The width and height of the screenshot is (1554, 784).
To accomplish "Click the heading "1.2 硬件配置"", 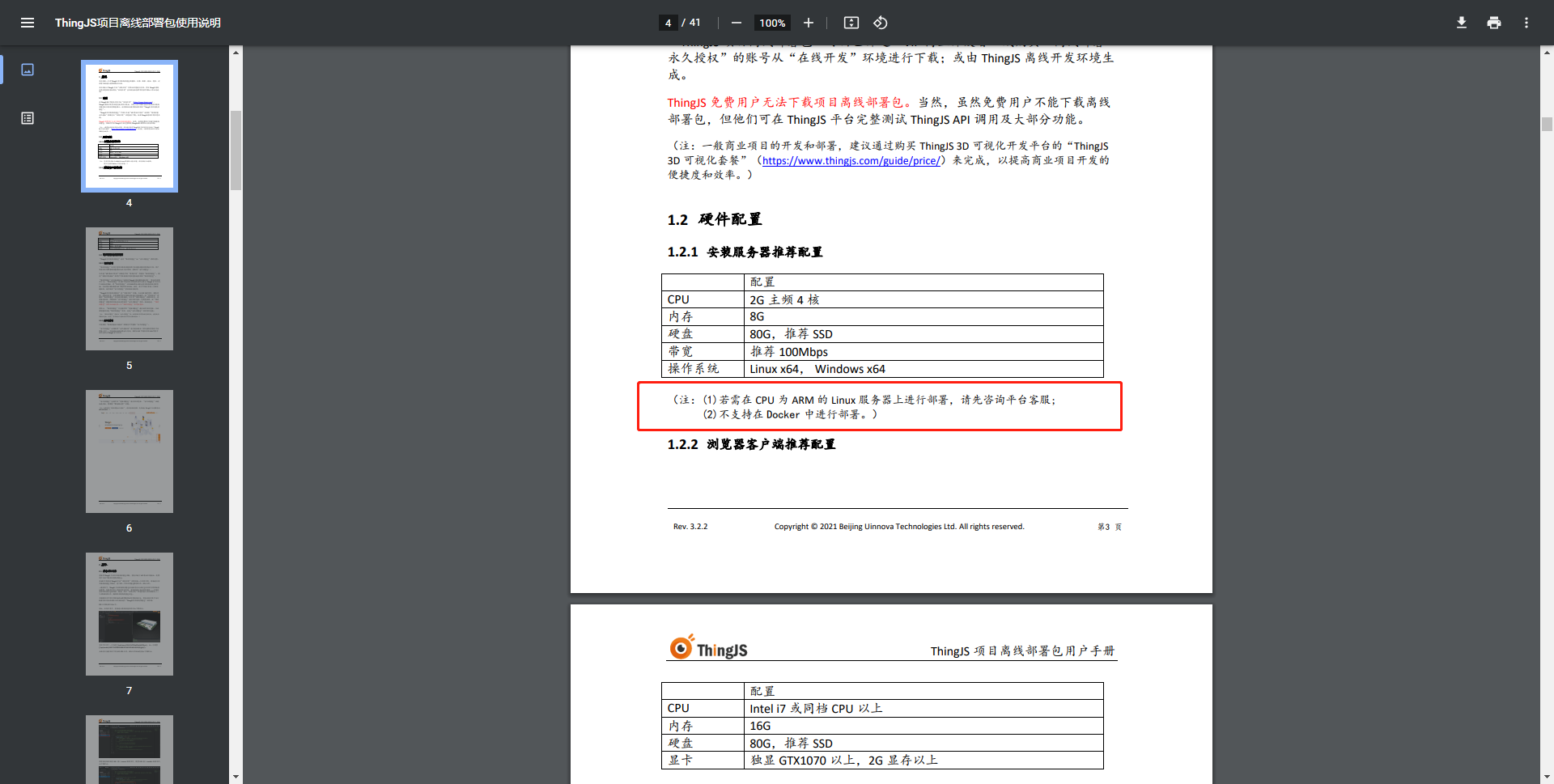I will 715,219.
